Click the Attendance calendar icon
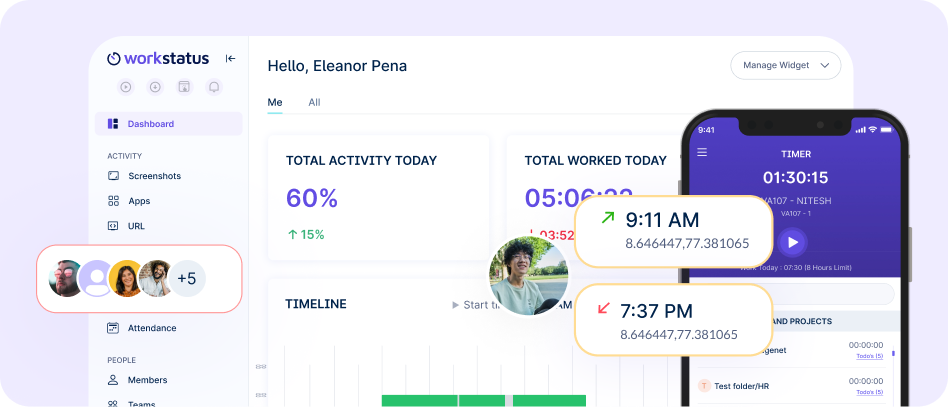948x407 pixels. point(113,328)
